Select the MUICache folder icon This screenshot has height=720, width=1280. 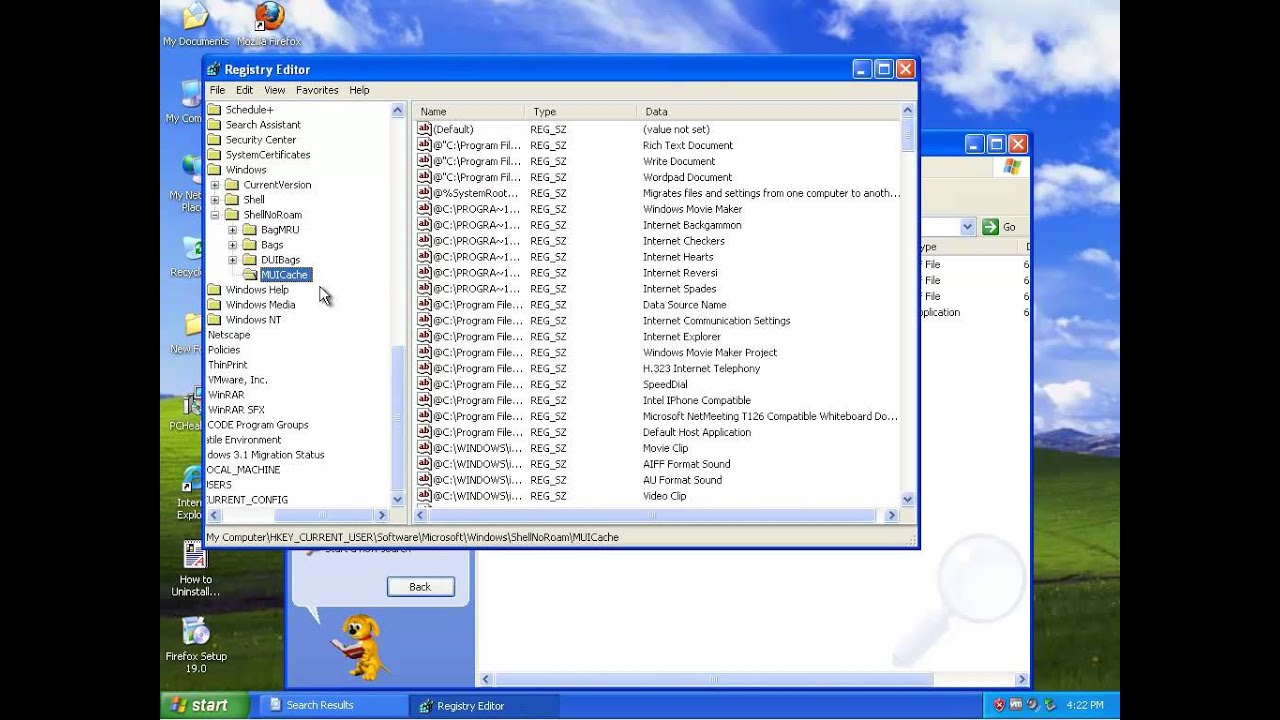(250, 275)
